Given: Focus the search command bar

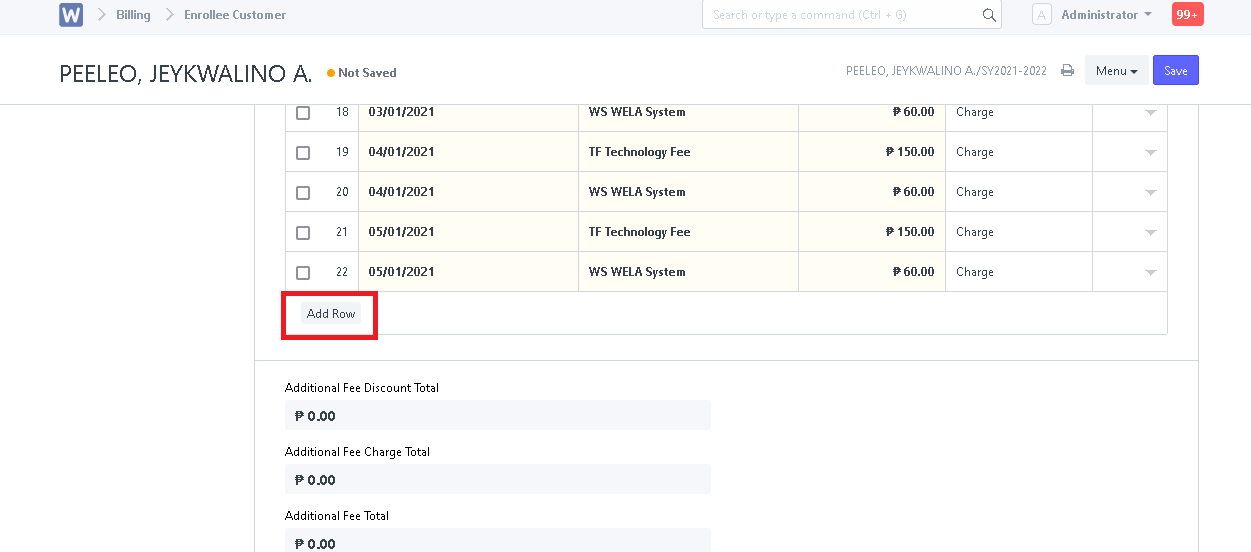Looking at the screenshot, I should coord(852,15).
